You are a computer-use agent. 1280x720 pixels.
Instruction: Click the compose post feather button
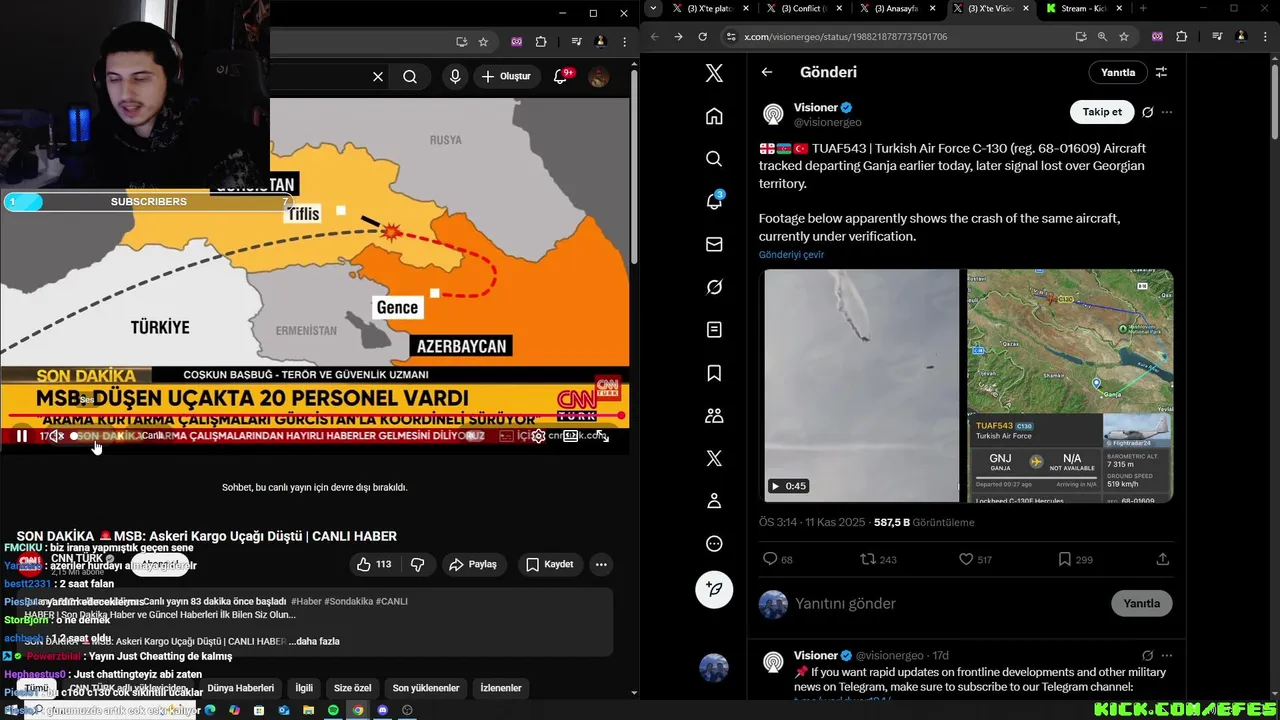(714, 589)
